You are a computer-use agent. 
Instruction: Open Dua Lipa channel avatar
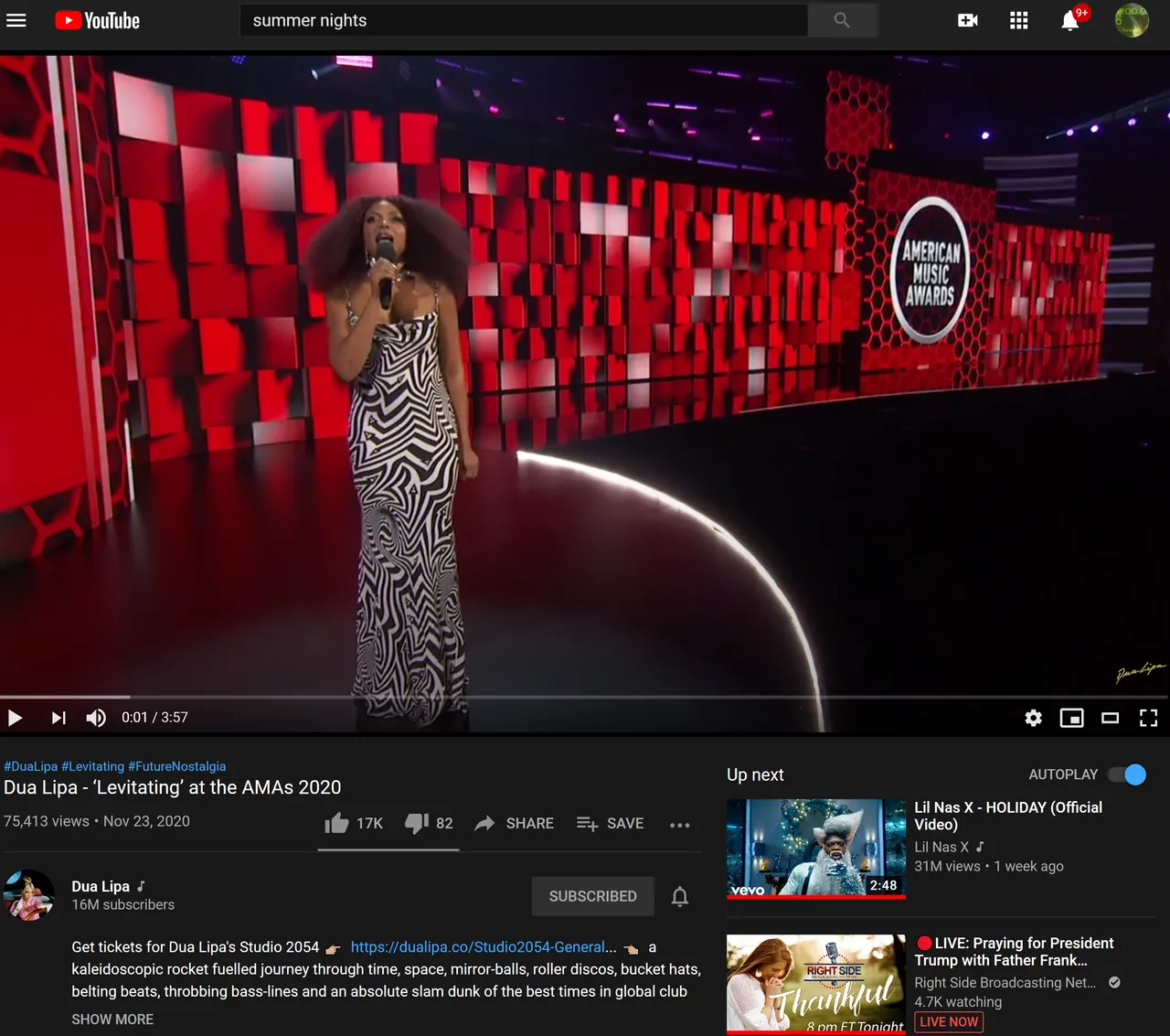point(29,894)
